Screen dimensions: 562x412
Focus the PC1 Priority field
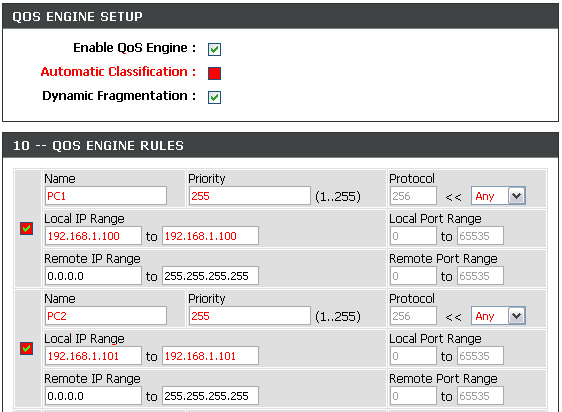[249, 196]
